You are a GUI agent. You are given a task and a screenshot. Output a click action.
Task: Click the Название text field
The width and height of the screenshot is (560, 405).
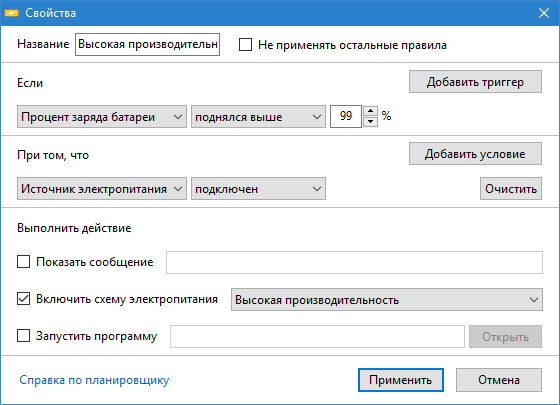pyautogui.click(x=147, y=45)
